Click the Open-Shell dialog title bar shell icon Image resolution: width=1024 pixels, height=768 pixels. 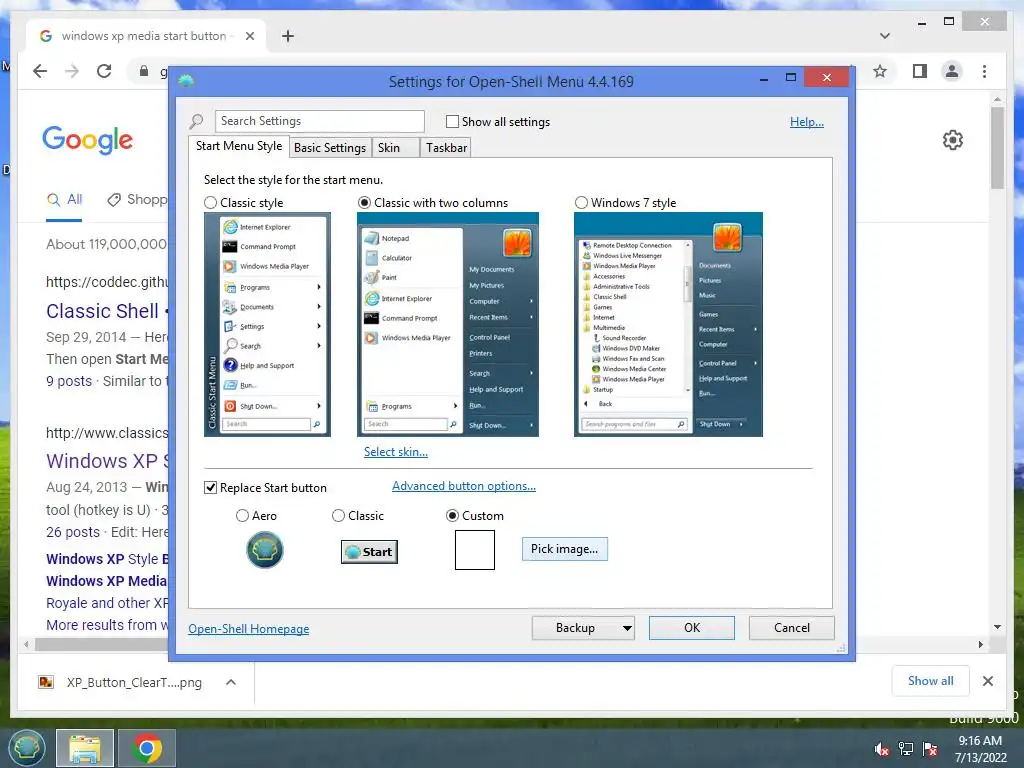[x=186, y=80]
